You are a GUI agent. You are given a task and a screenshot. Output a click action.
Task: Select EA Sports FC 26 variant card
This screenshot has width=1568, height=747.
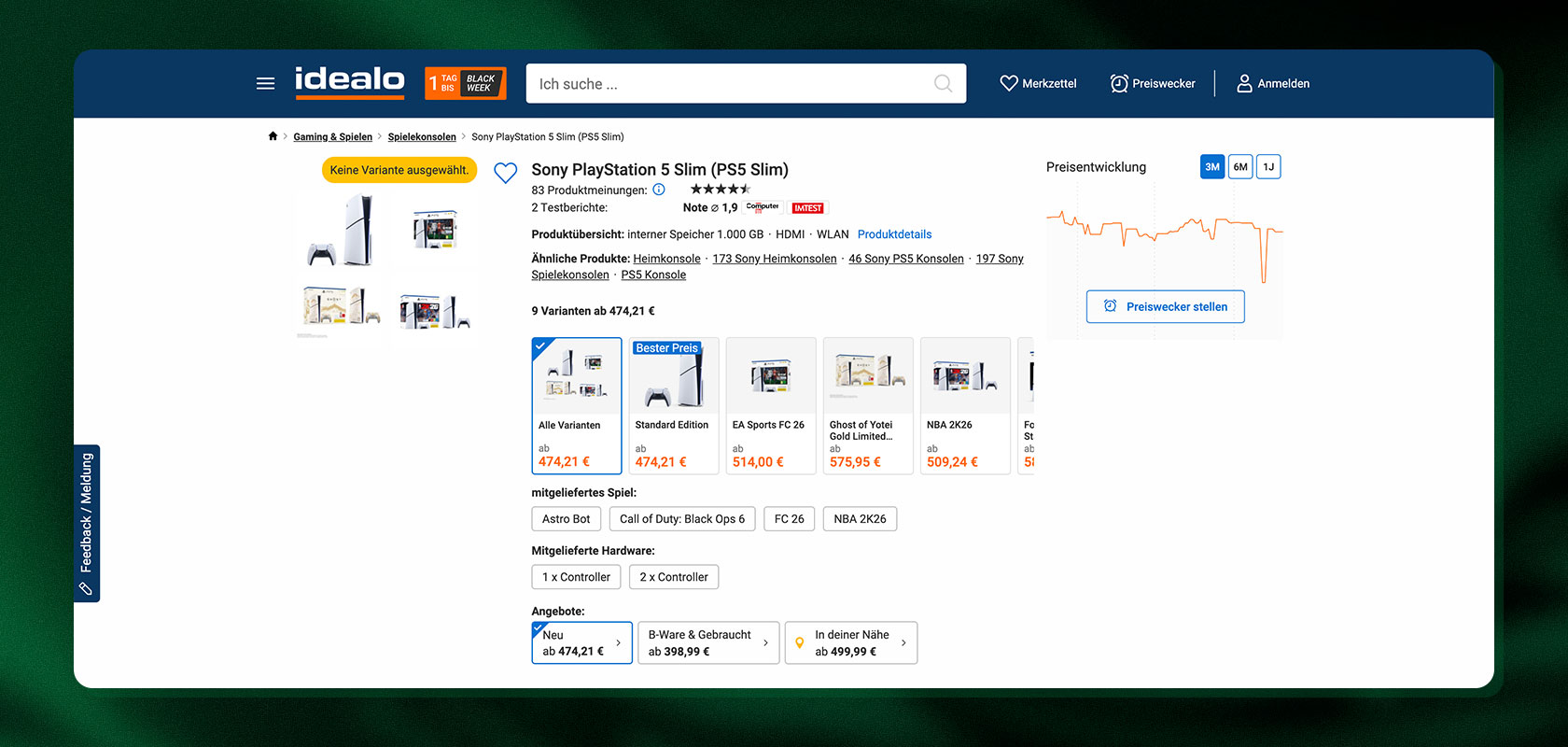point(771,405)
